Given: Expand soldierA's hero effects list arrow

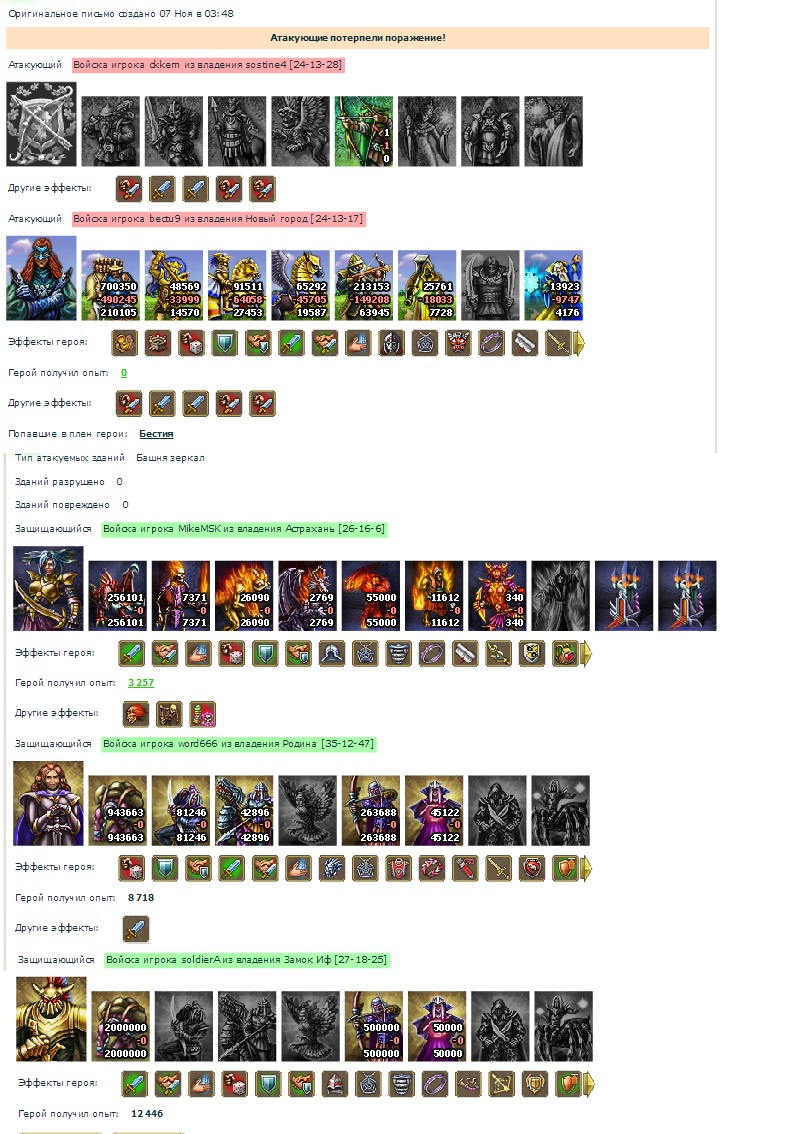Looking at the screenshot, I should click(x=589, y=1083).
